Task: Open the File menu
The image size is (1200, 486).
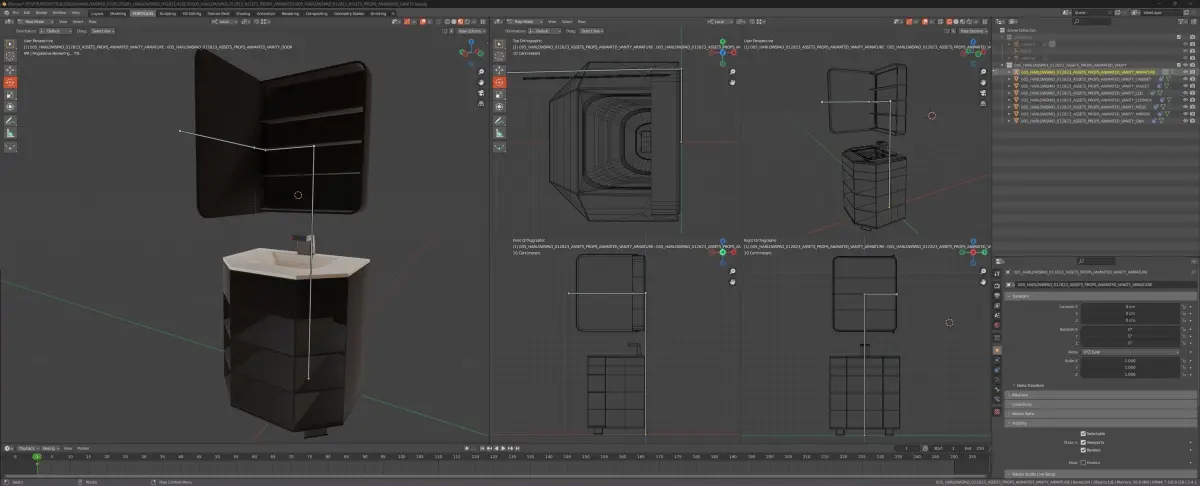Action: click(15, 13)
